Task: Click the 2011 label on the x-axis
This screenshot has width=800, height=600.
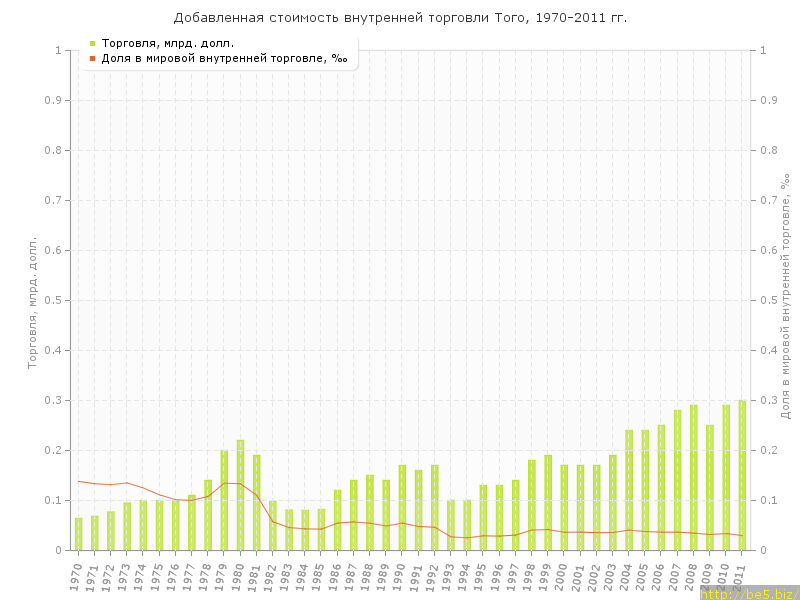Action: coord(740,576)
